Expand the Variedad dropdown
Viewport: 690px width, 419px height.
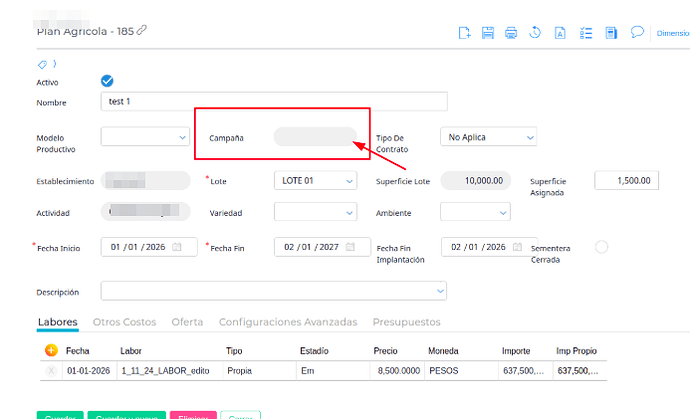pyautogui.click(x=316, y=212)
